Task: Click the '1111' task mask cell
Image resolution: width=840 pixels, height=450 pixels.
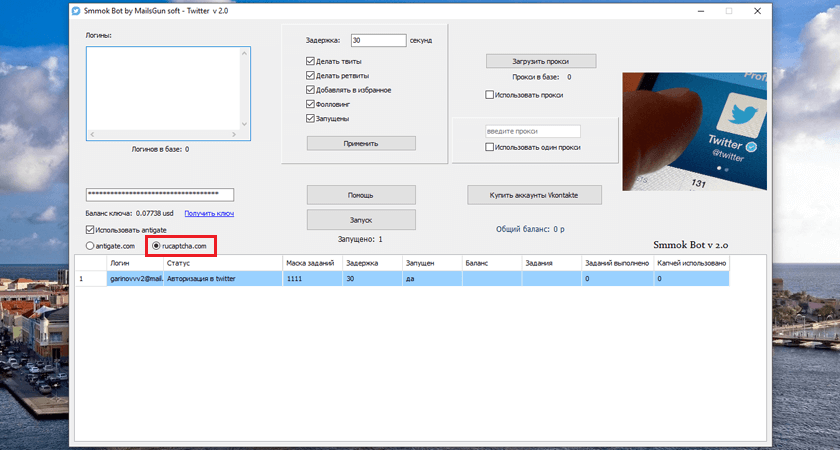Action: click(x=312, y=279)
